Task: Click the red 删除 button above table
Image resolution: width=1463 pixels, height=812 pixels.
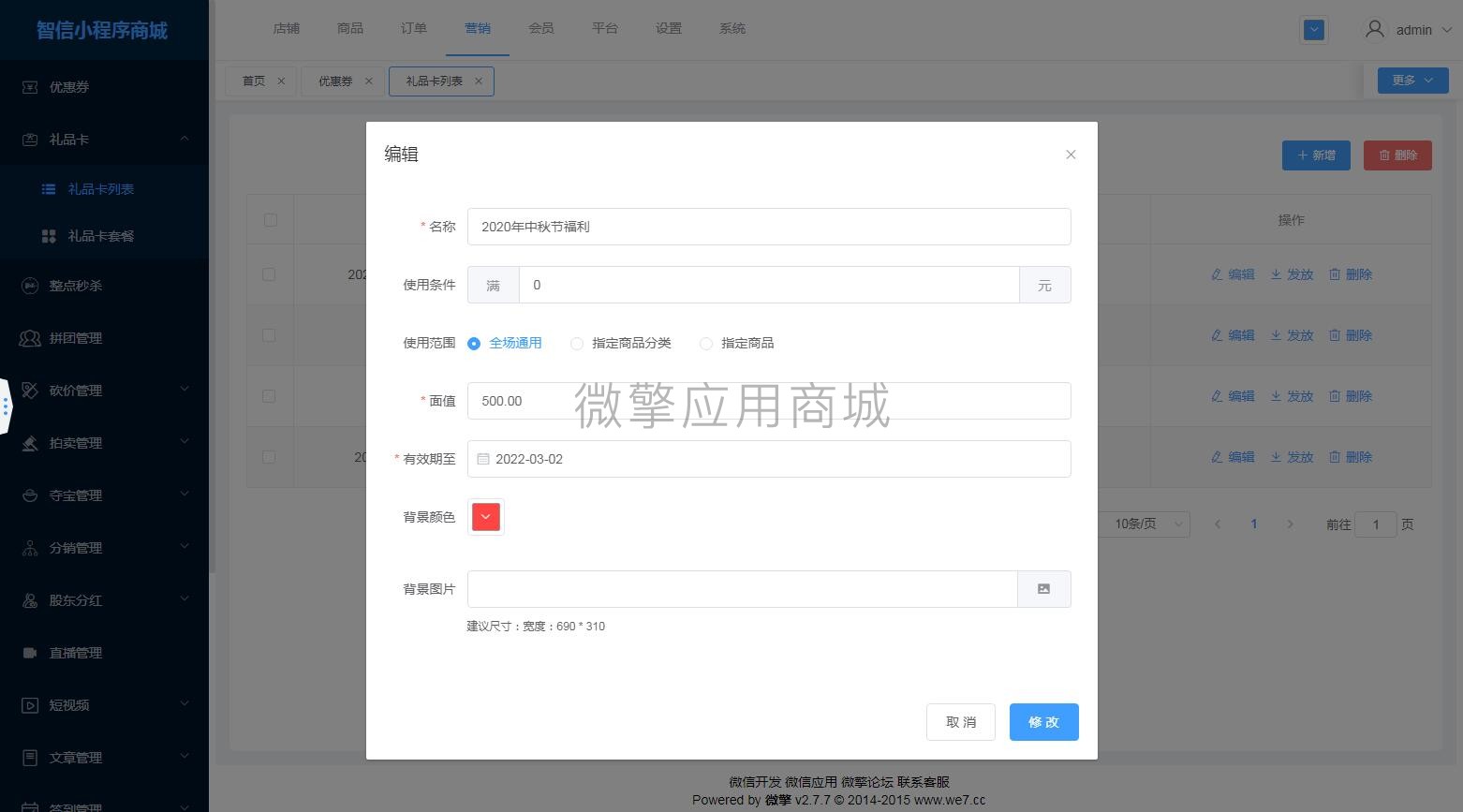Action: point(1397,155)
